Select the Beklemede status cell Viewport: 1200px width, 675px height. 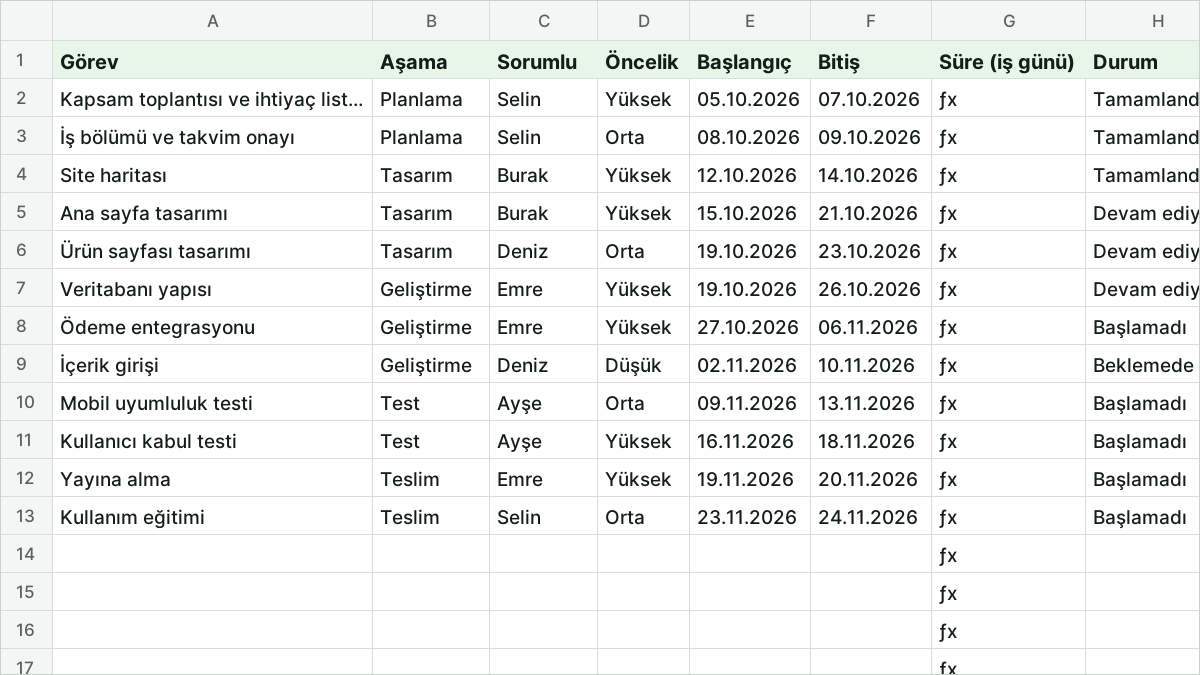click(1143, 365)
